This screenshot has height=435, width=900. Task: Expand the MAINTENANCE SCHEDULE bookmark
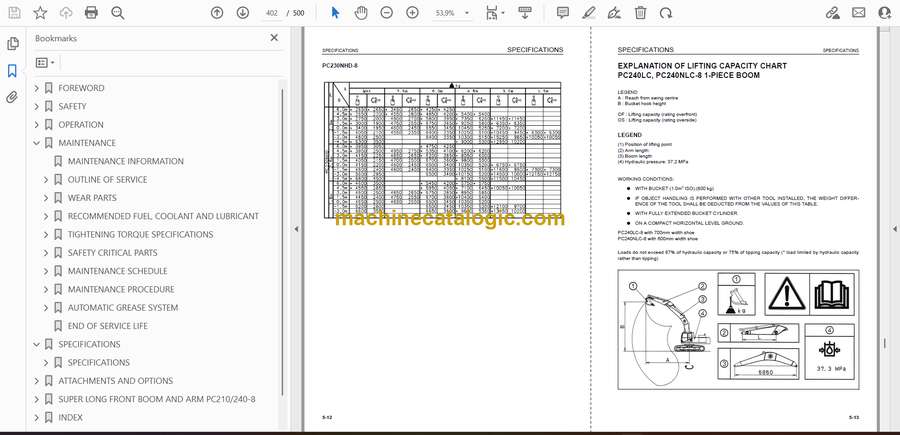(x=46, y=271)
